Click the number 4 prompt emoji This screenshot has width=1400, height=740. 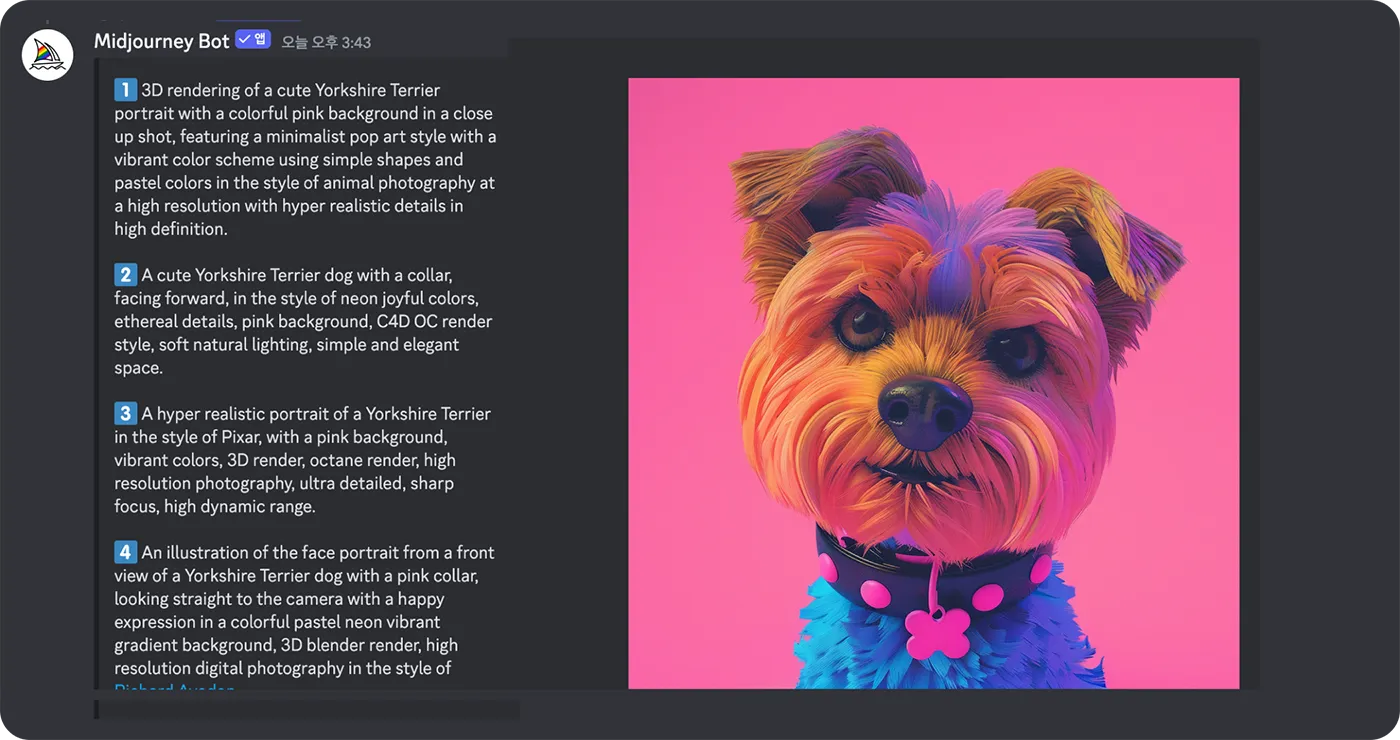click(x=125, y=552)
